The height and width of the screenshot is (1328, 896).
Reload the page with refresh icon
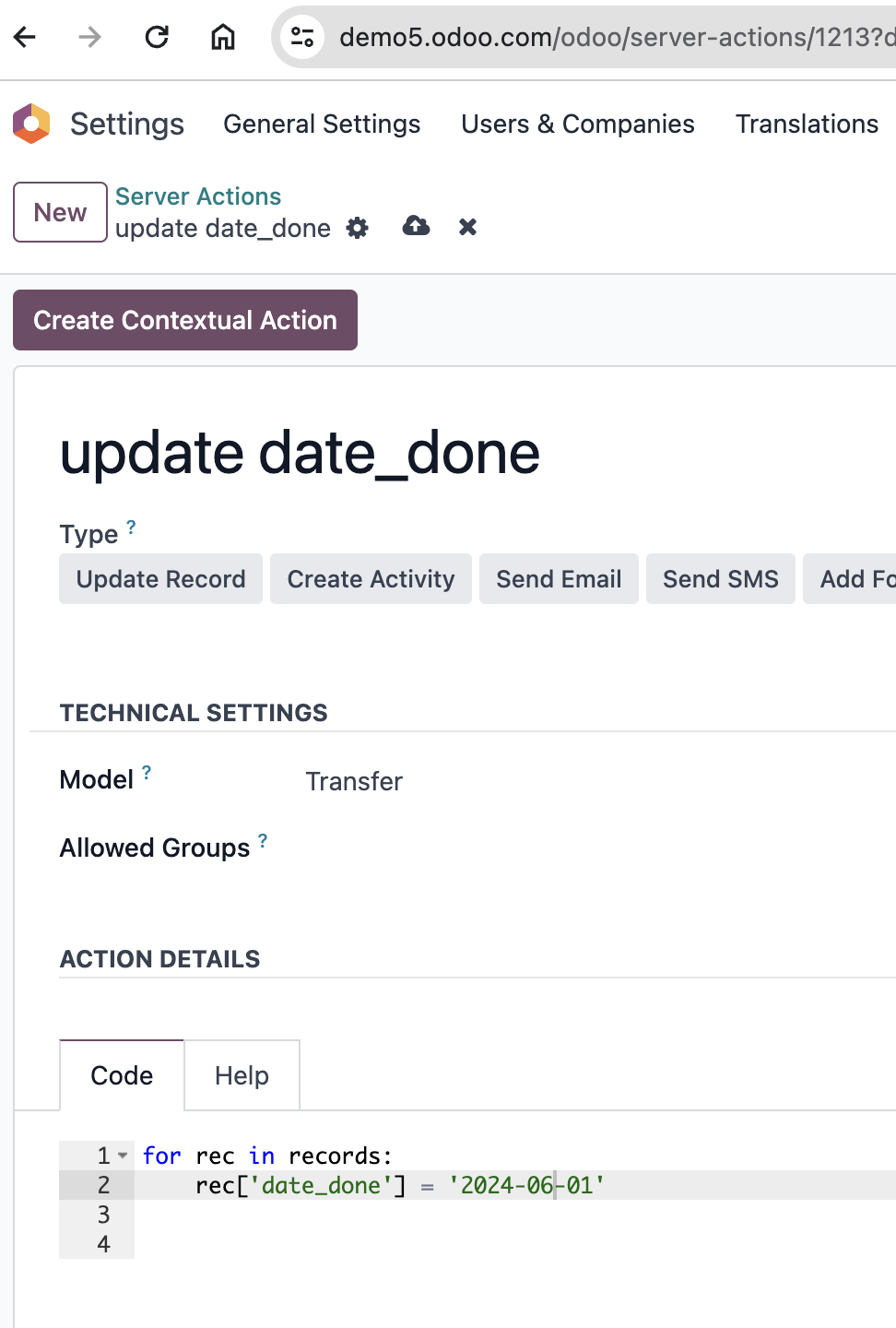pyautogui.click(x=157, y=37)
